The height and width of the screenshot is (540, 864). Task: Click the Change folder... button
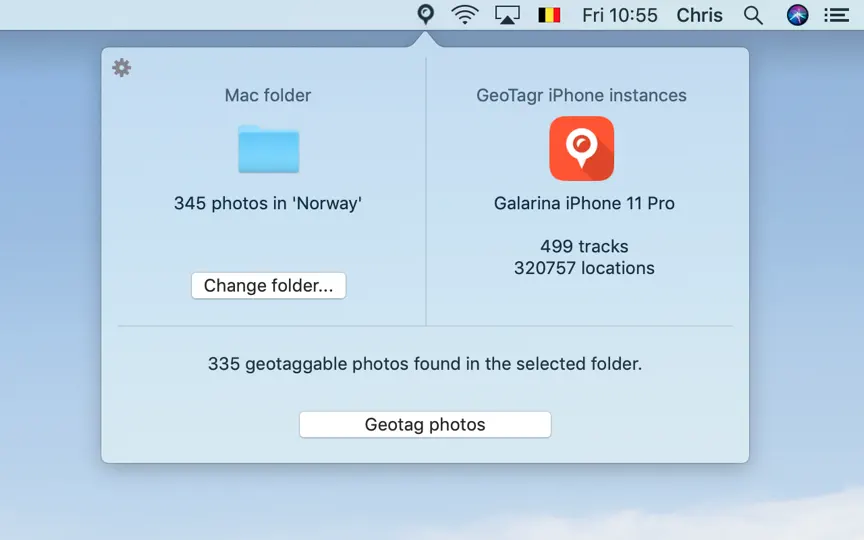coord(268,285)
